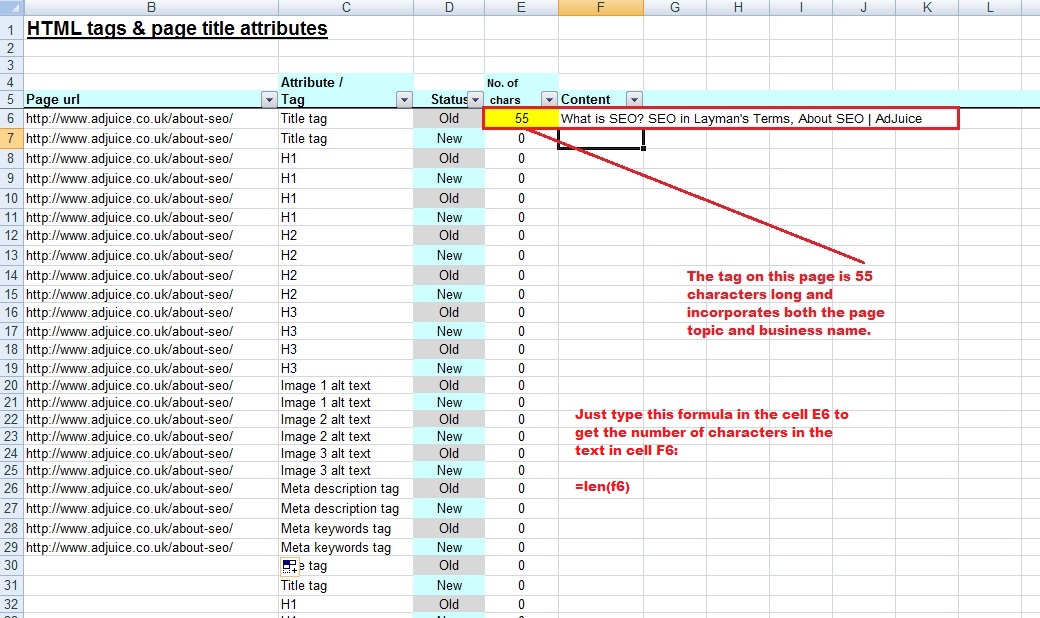Image resolution: width=1040 pixels, height=618 pixels.
Task: Open the Status column filter dropdown
Action: click(x=474, y=99)
